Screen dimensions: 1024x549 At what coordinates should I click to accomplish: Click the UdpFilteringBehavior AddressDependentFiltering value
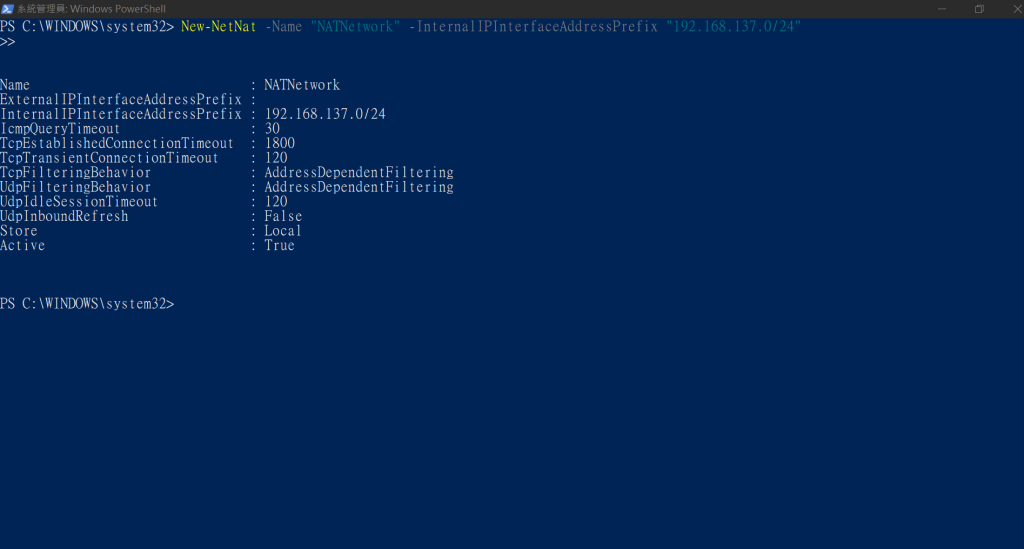tap(359, 187)
